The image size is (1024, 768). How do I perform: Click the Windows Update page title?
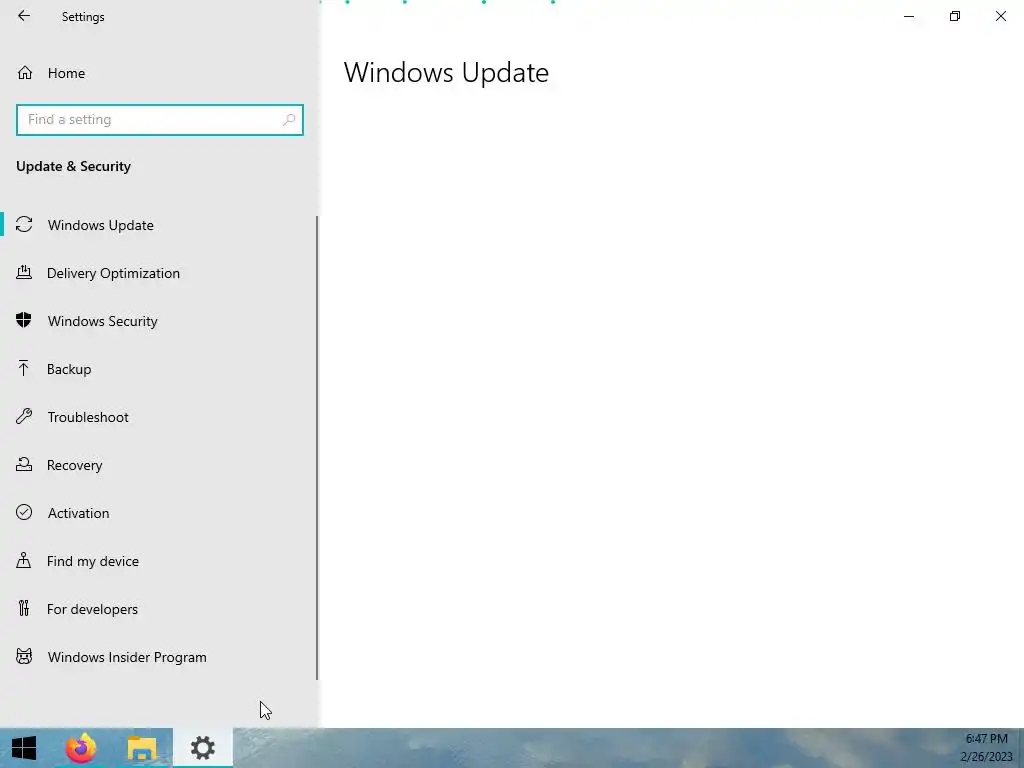(446, 72)
